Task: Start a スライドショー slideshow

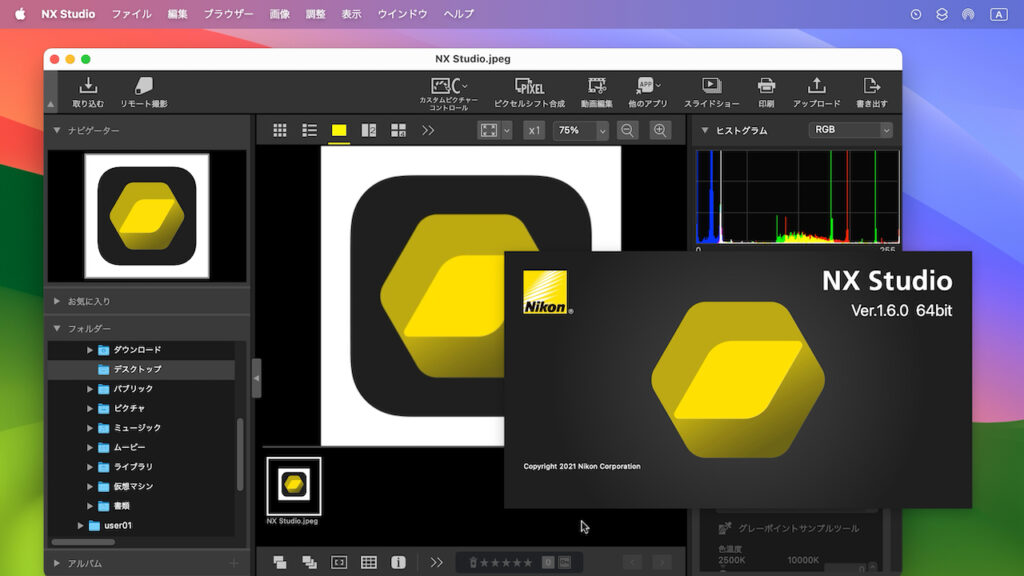Action: point(711,88)
